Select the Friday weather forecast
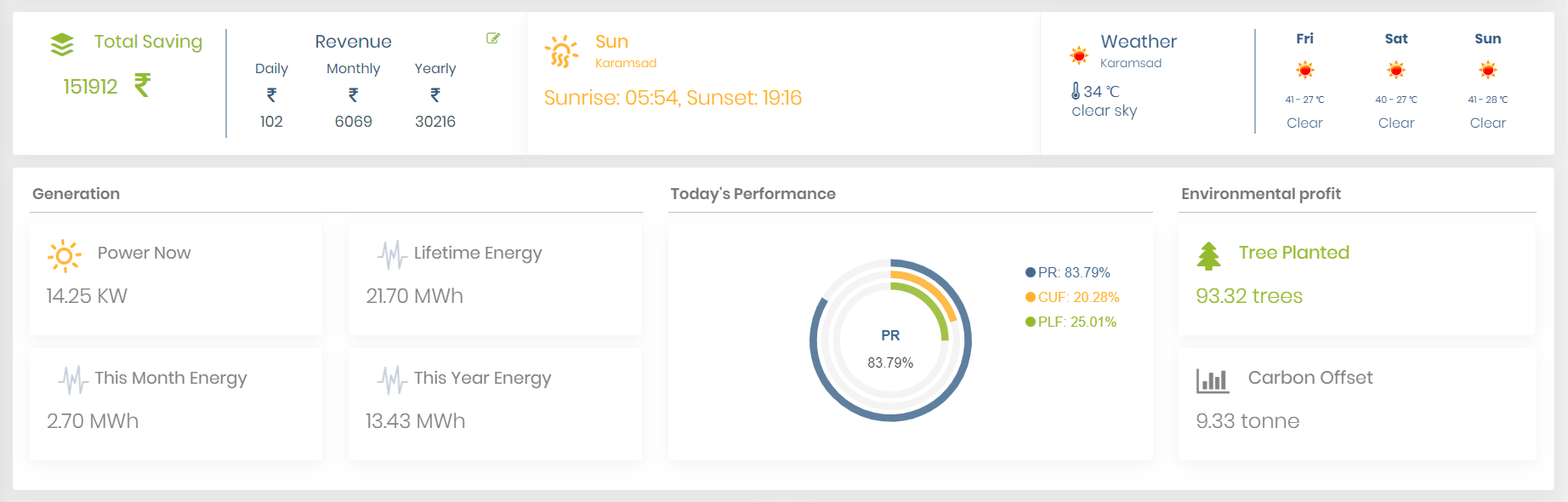The height and width of the screenshot is (502, 1568). 1304,82
